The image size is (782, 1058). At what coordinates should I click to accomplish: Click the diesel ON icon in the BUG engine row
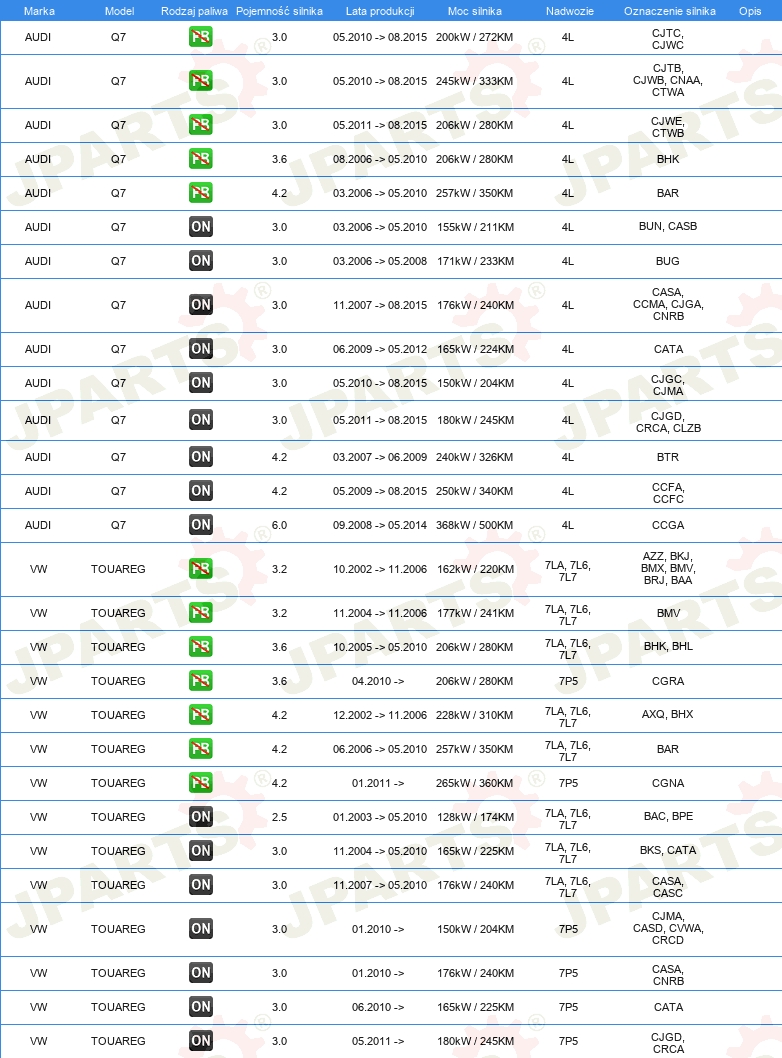tap(200, 260)
